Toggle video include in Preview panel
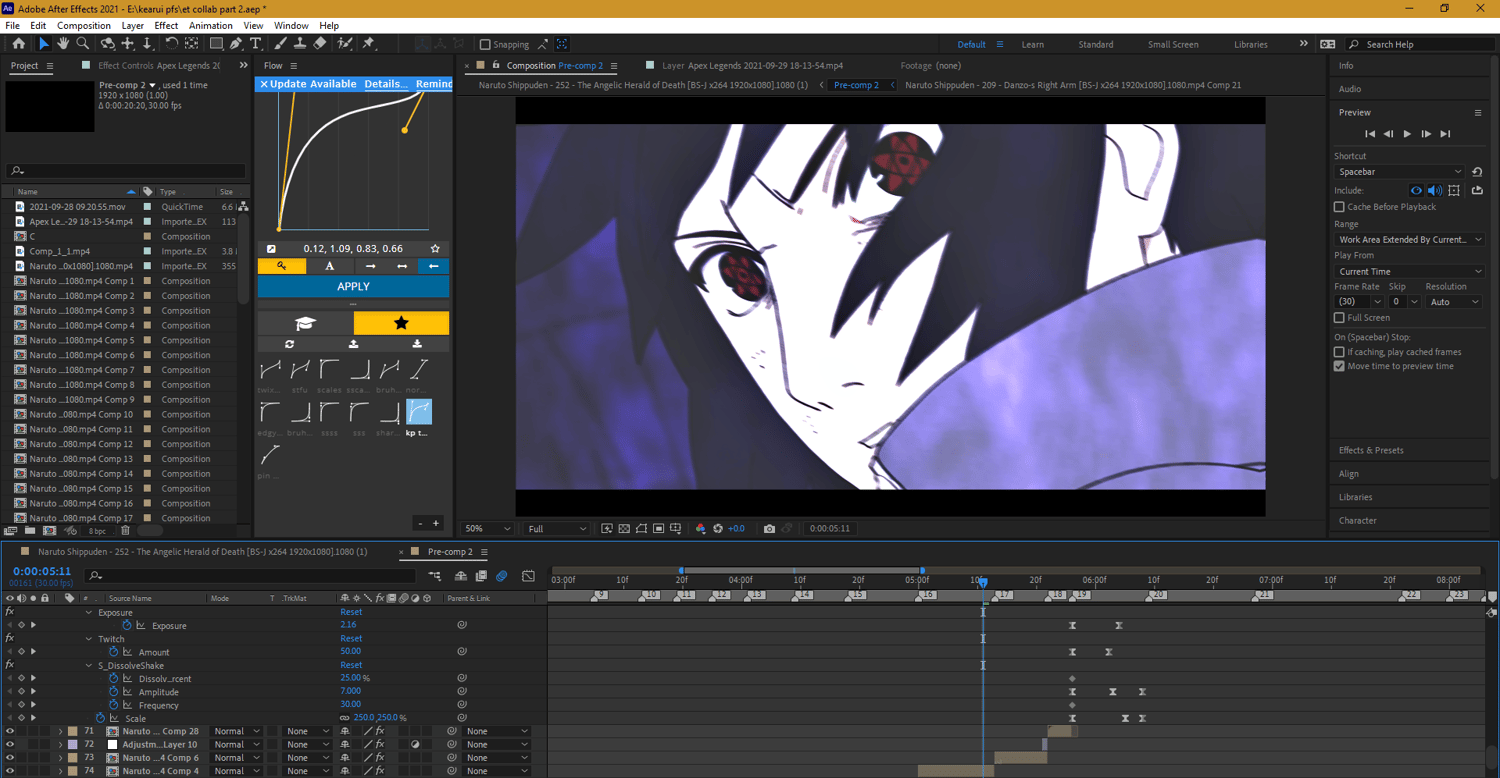Image resolution: width=1500 pixels, height=778 pixels. 1416,190
